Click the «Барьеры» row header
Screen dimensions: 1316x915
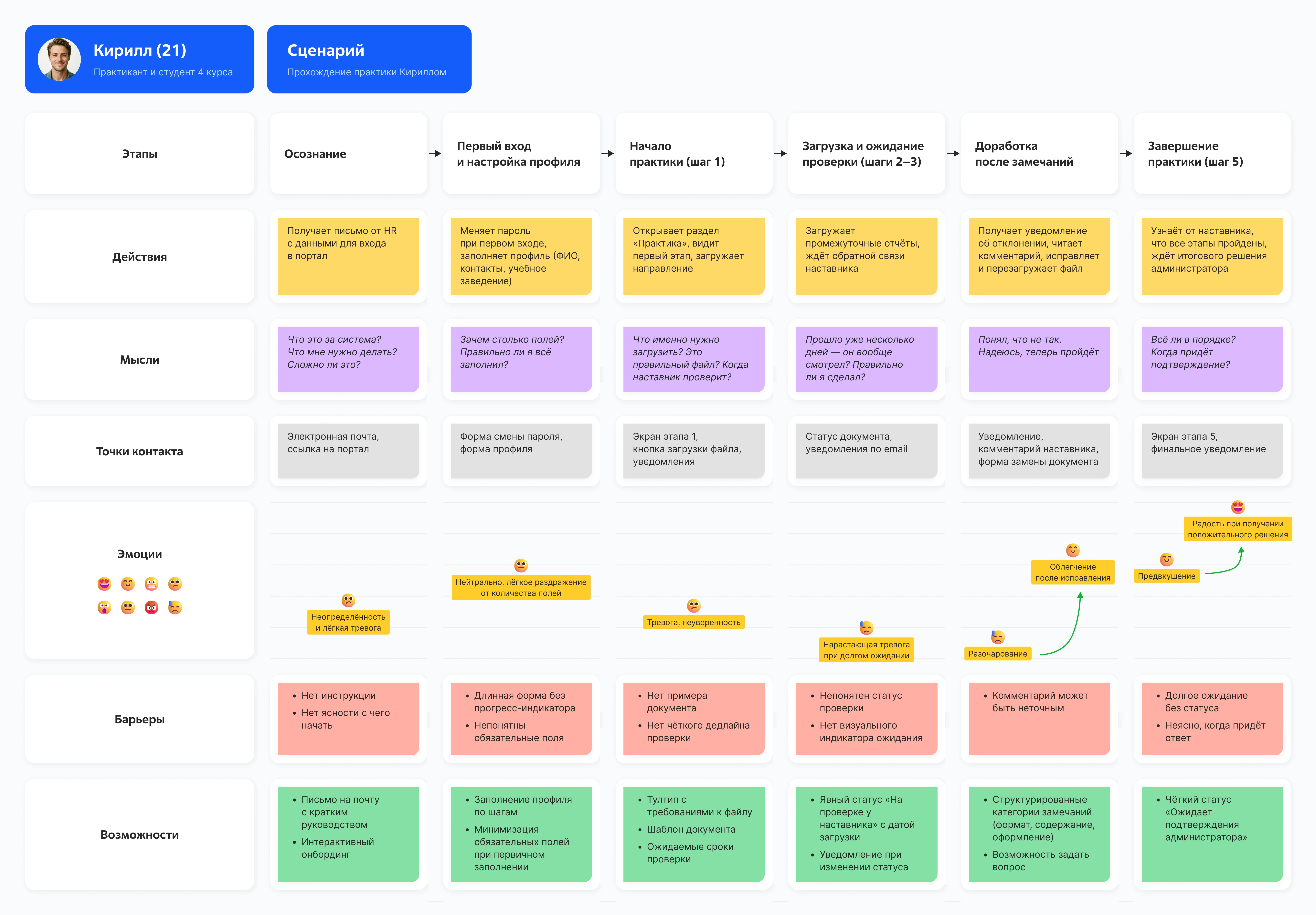click(x=140, y=719)
